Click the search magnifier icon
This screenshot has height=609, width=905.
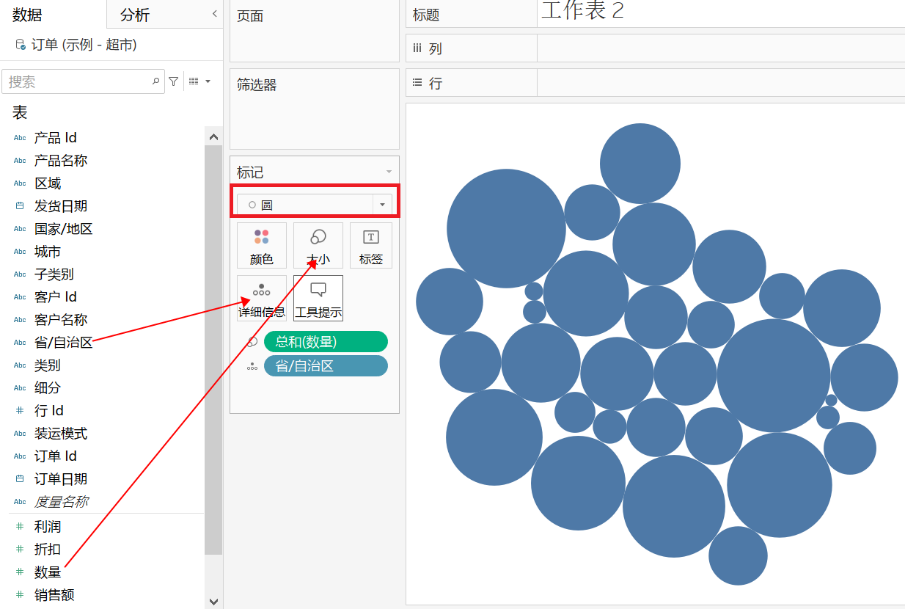(156, 81)
